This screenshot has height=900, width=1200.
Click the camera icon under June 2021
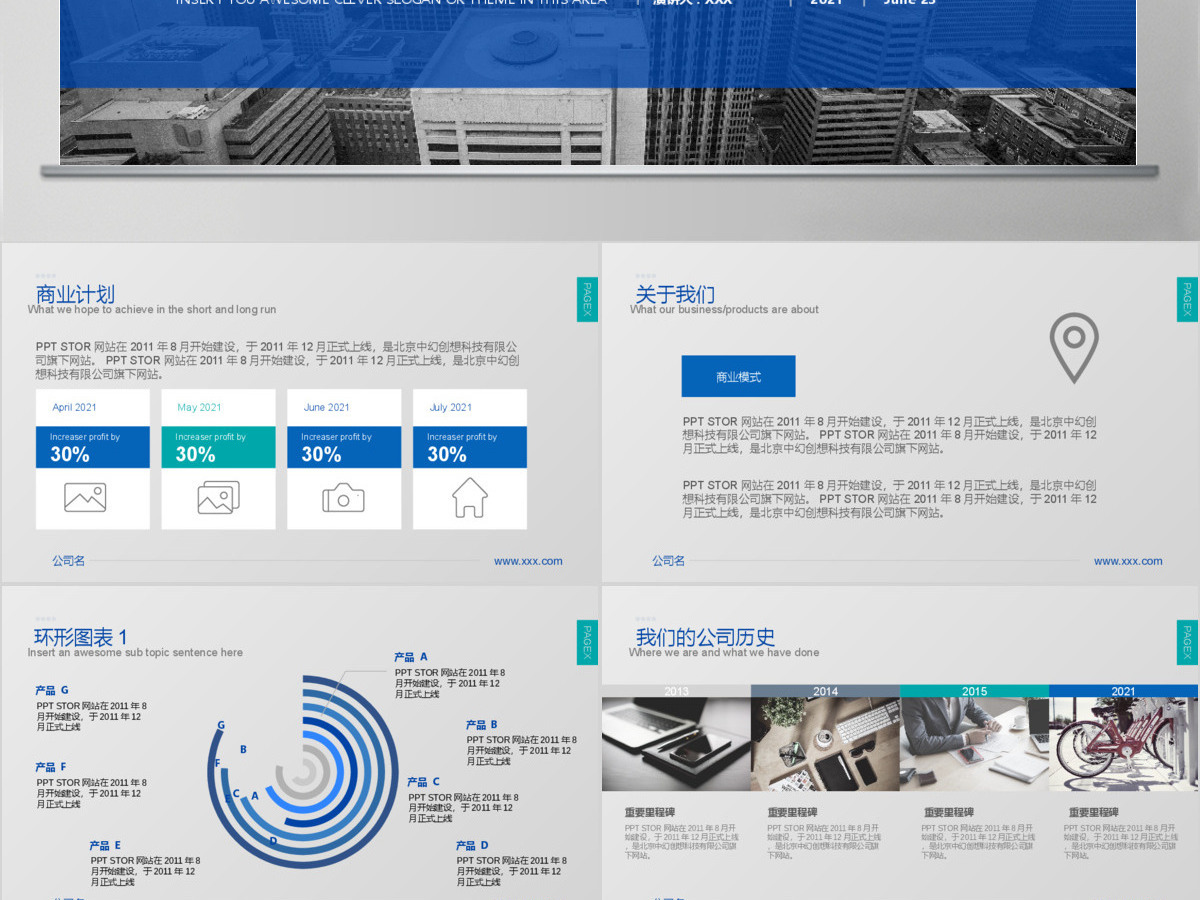[343, 497]
